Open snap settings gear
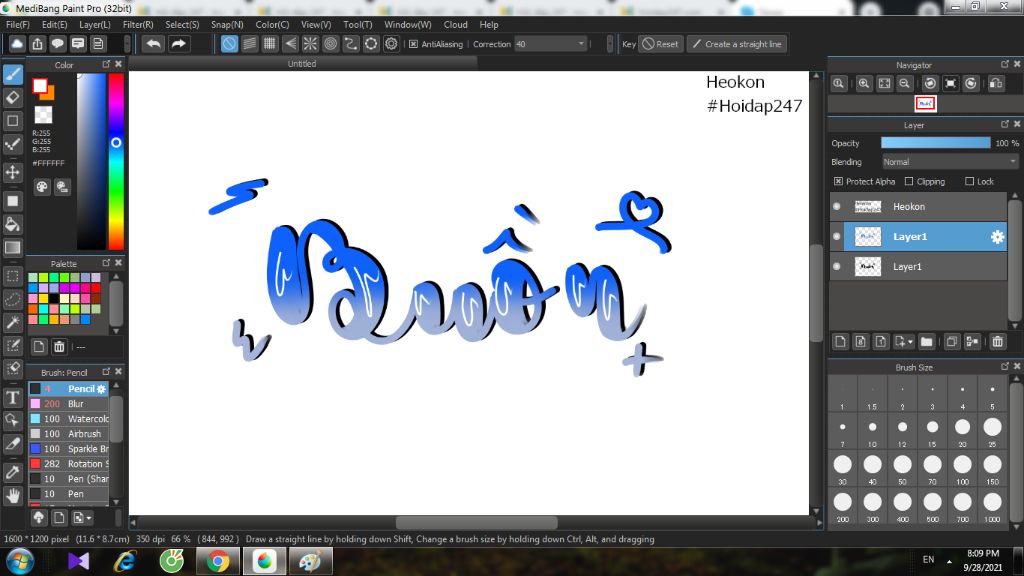 coord(391,44)
